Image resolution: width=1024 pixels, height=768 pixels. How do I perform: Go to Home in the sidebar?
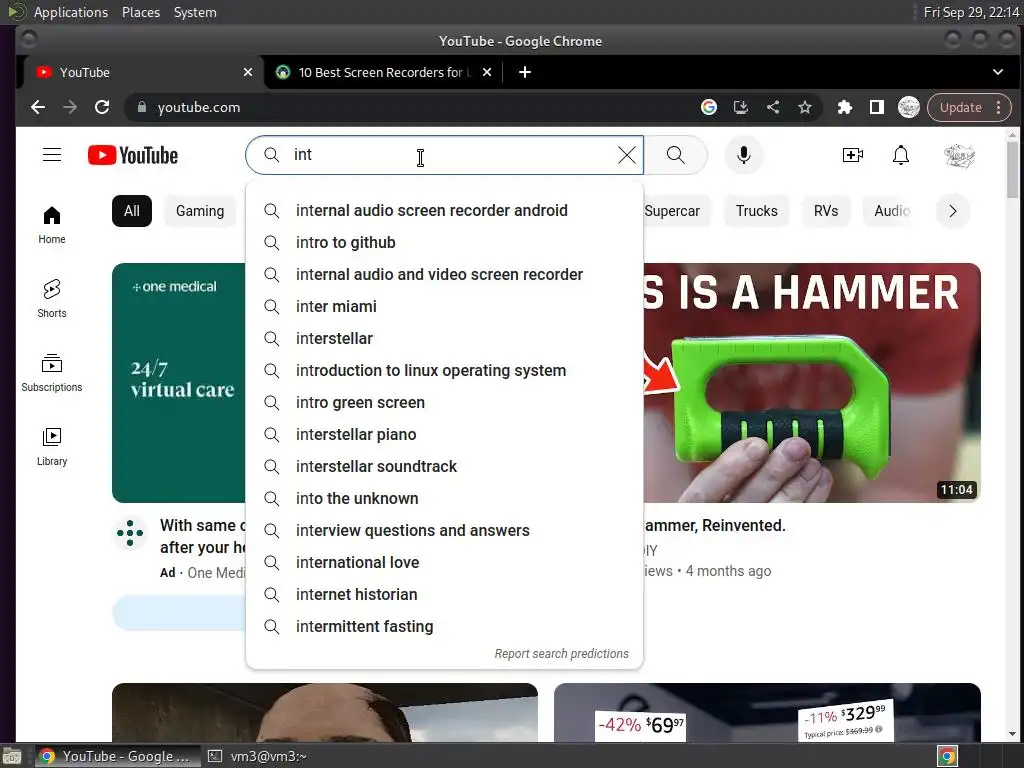pyautogui.click(x=52, y=225)
